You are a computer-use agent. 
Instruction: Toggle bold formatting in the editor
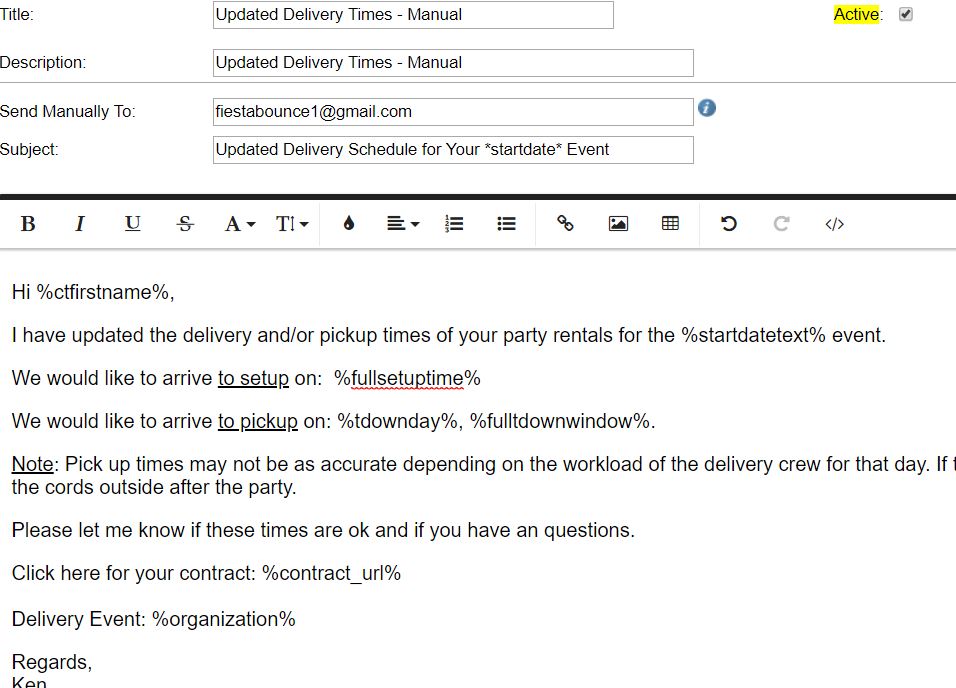pos(28,224)
